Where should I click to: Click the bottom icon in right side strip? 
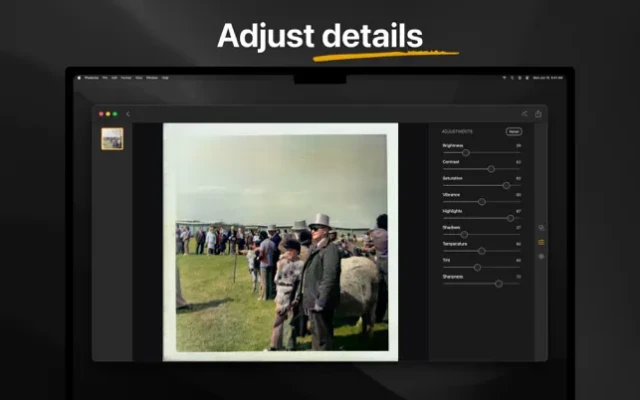(x=542, y=256)
